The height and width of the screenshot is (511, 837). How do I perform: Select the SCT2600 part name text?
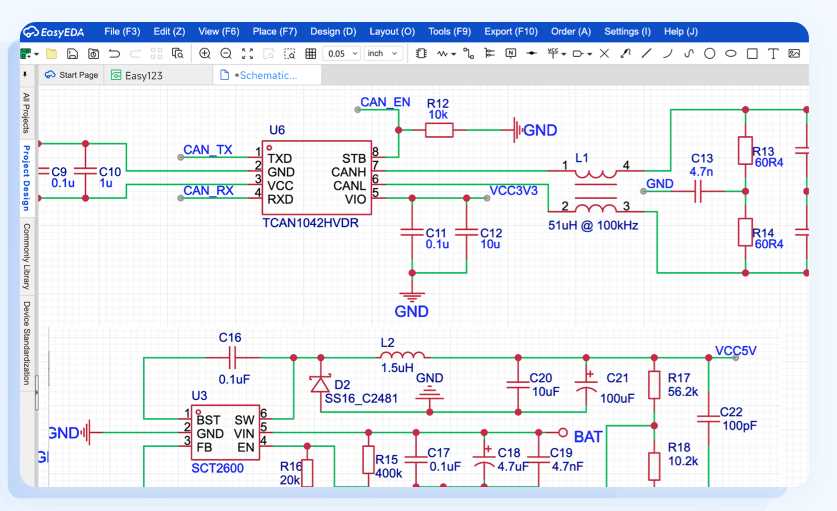[217, 468]
